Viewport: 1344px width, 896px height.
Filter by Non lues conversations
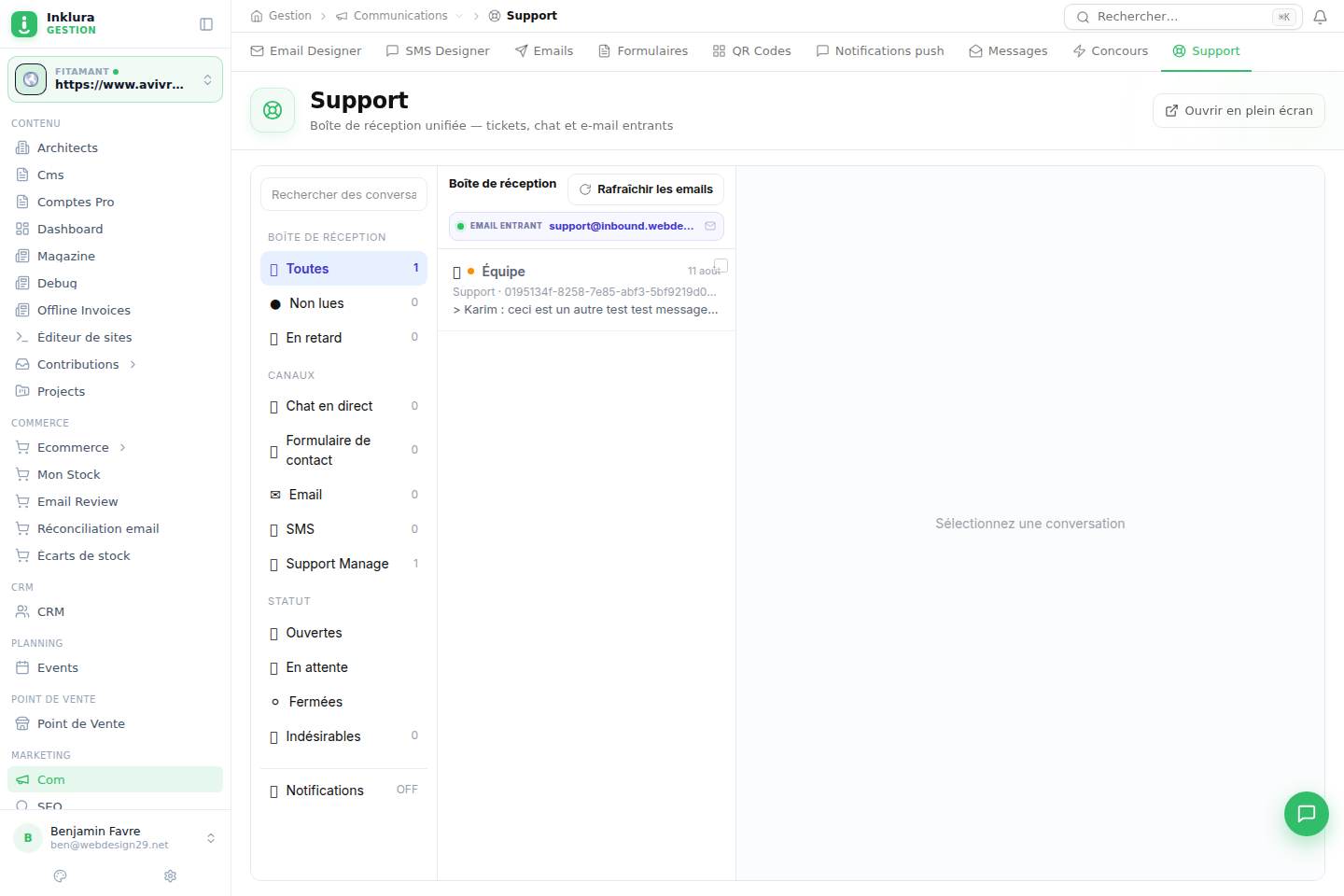tap(343, 303)
